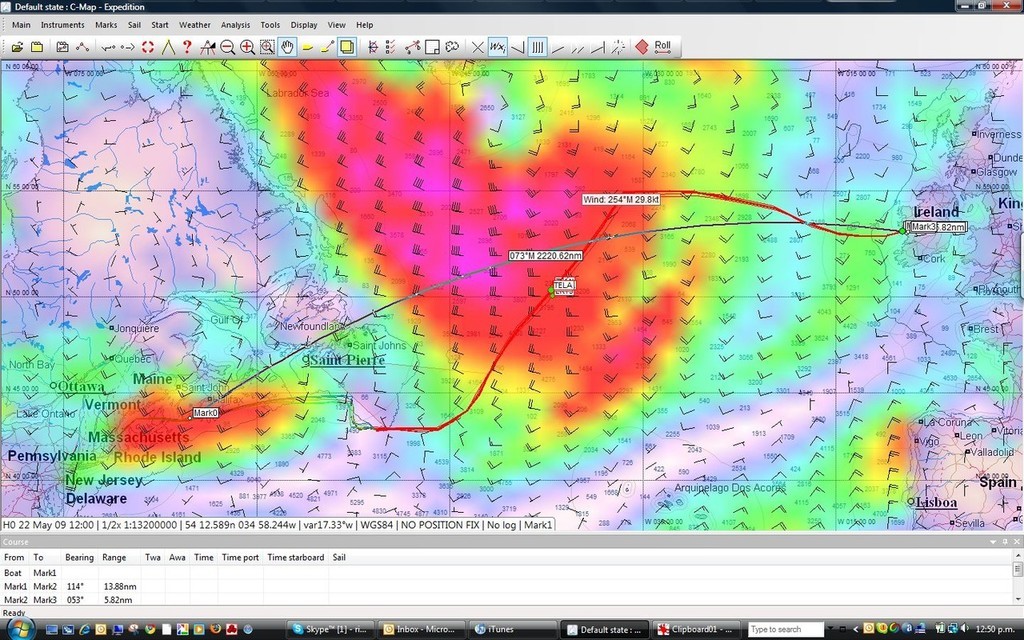This screenshot has width=1024, height=640.
Task: Open Skype from the taskbar
Action: pyautogui.click(x=330, y=630)
